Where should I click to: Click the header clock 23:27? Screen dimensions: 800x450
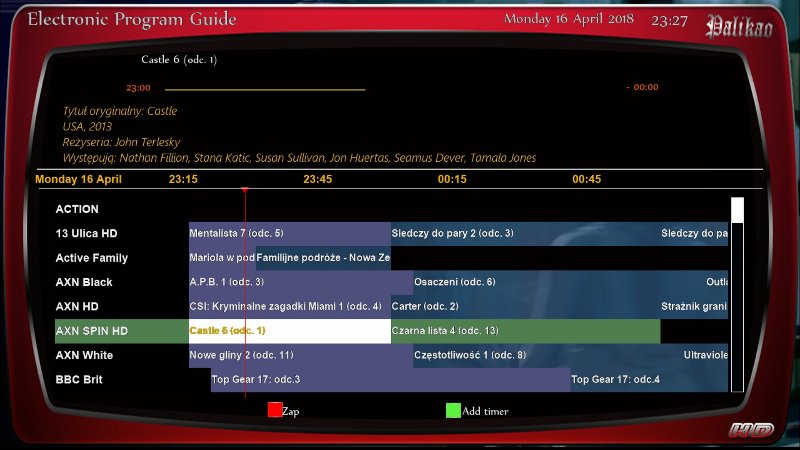point(669,21)
